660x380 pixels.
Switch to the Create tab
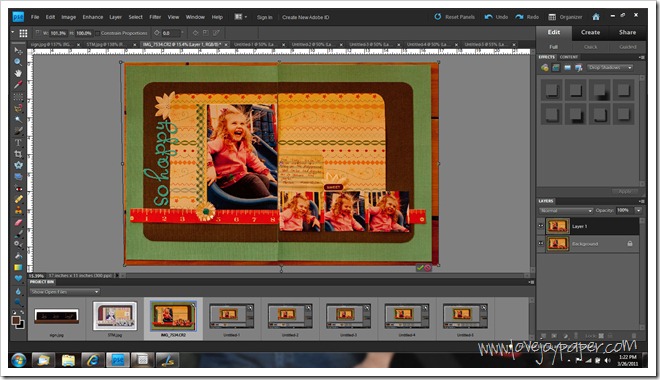(x=591, y=32)
